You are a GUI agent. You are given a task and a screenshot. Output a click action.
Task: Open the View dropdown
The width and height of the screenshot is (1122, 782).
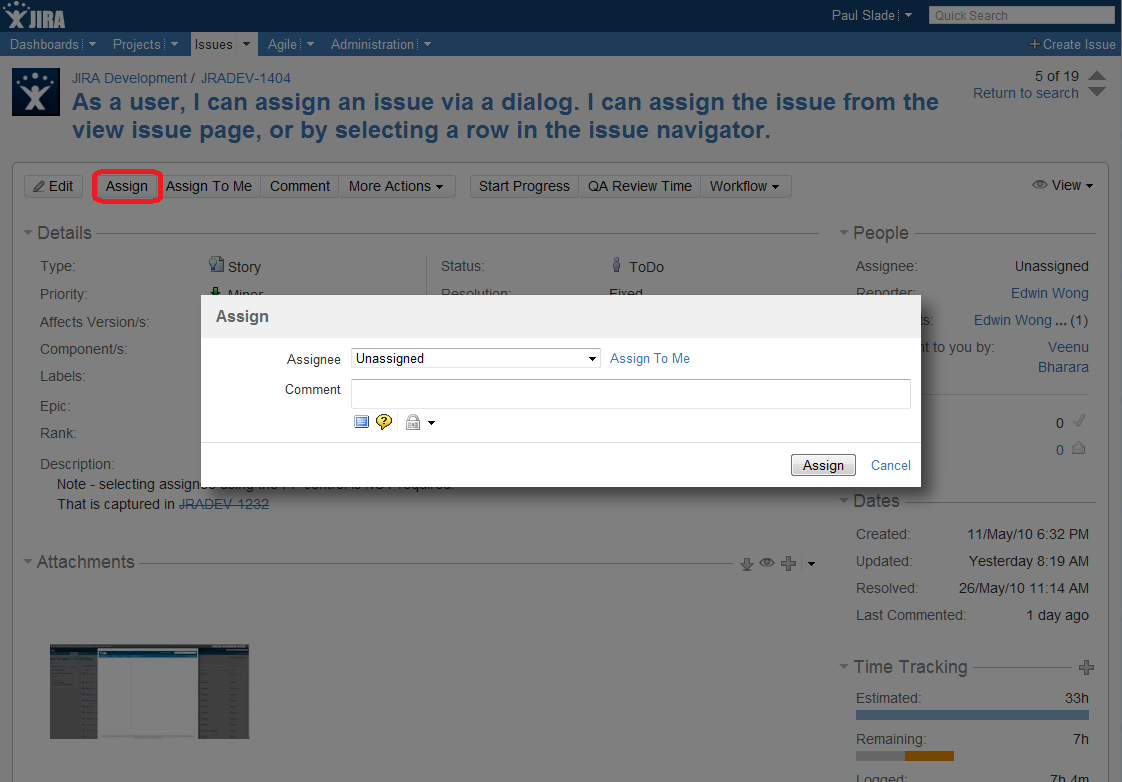pos(1063,185)
